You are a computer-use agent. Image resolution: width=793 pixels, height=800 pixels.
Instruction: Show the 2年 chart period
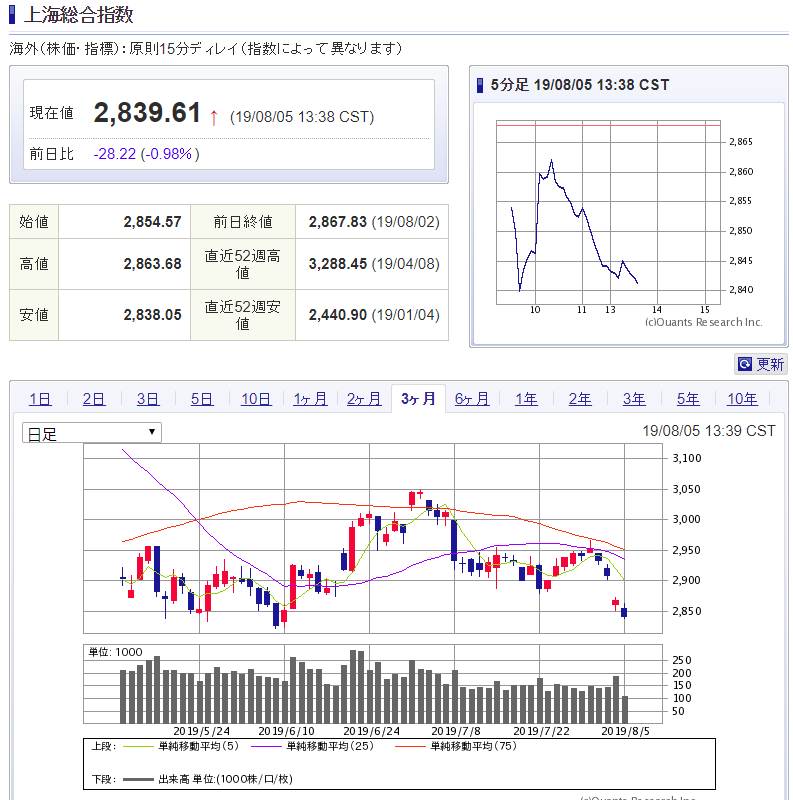tap(580, 399)
